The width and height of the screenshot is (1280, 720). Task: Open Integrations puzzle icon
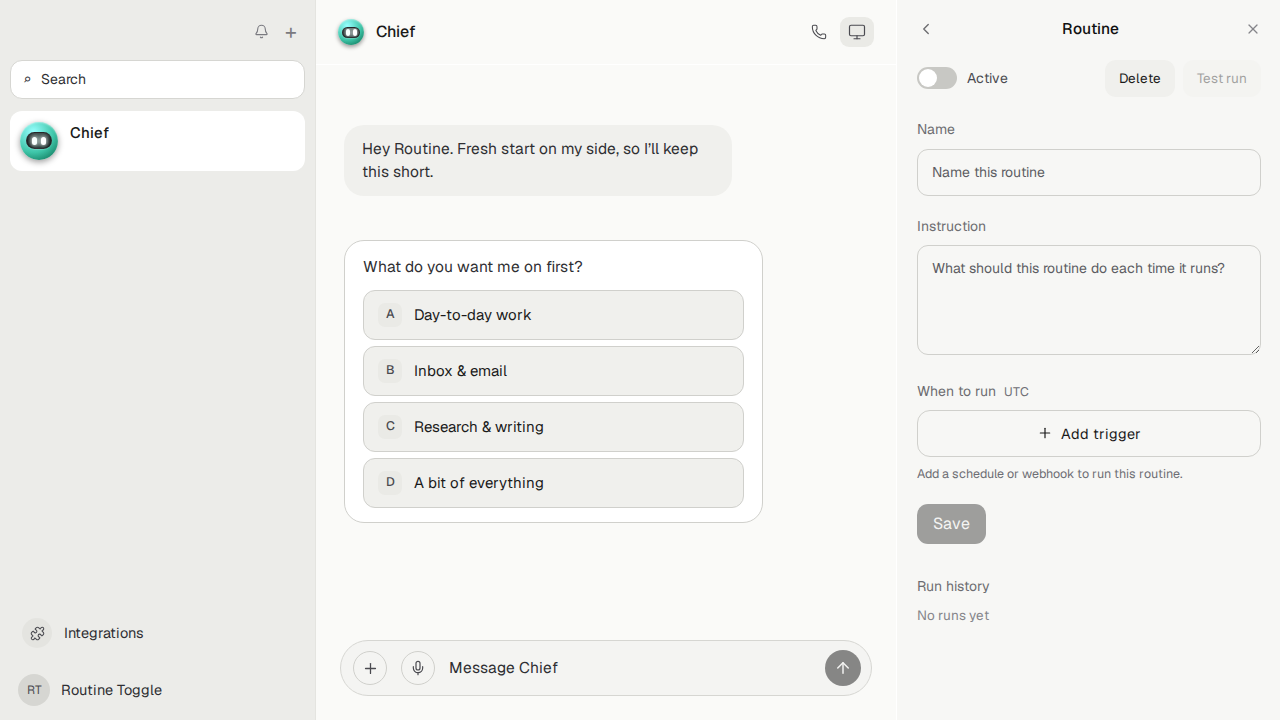tap(37, 633)
